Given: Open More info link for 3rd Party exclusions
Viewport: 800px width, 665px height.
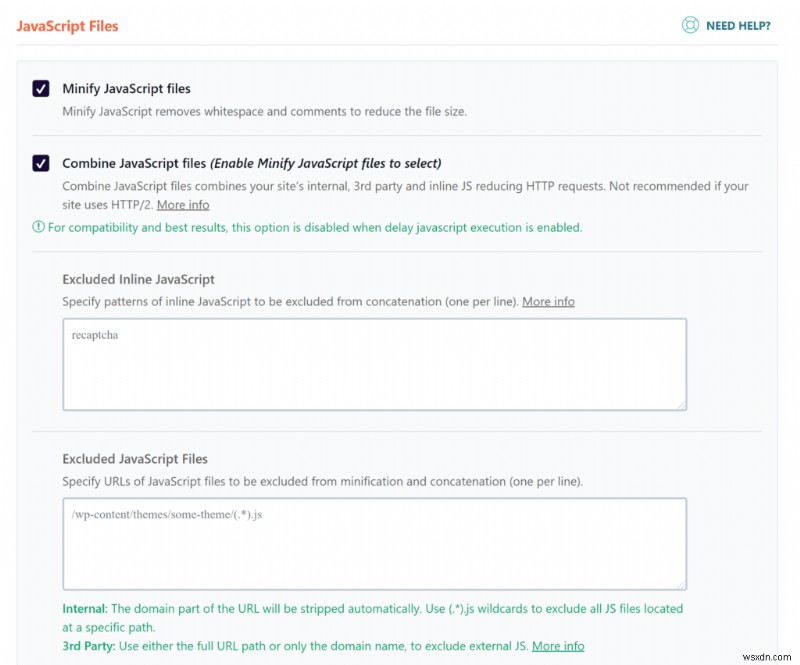Looking at the screenshot, I should coord(558,646).
